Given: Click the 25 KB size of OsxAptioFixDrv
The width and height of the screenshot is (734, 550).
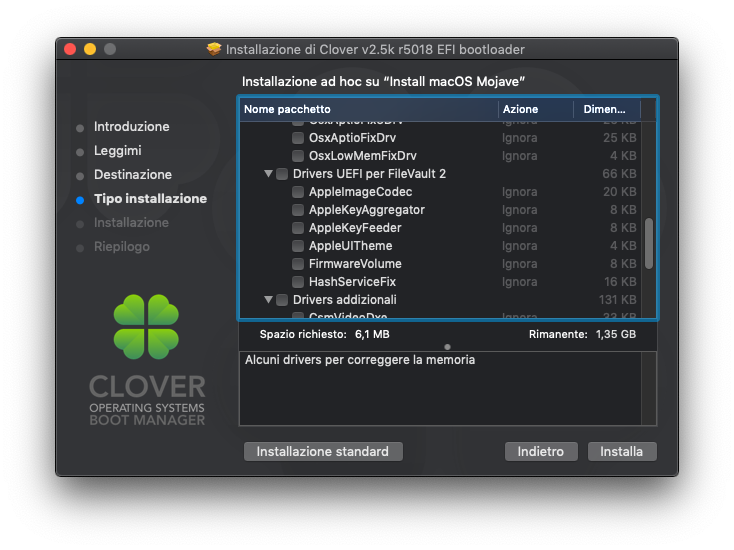Looking at the screenshot, I should pyautogui.click(x=620, y=138).
